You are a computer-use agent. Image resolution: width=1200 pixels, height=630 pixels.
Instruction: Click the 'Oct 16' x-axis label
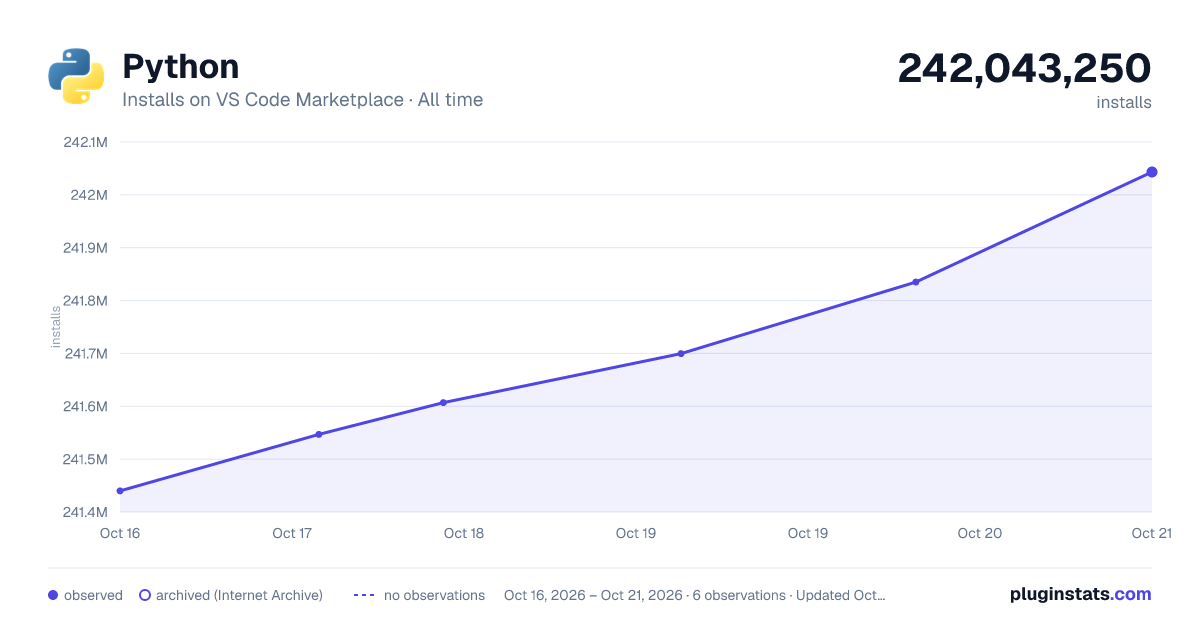[120, 533]
